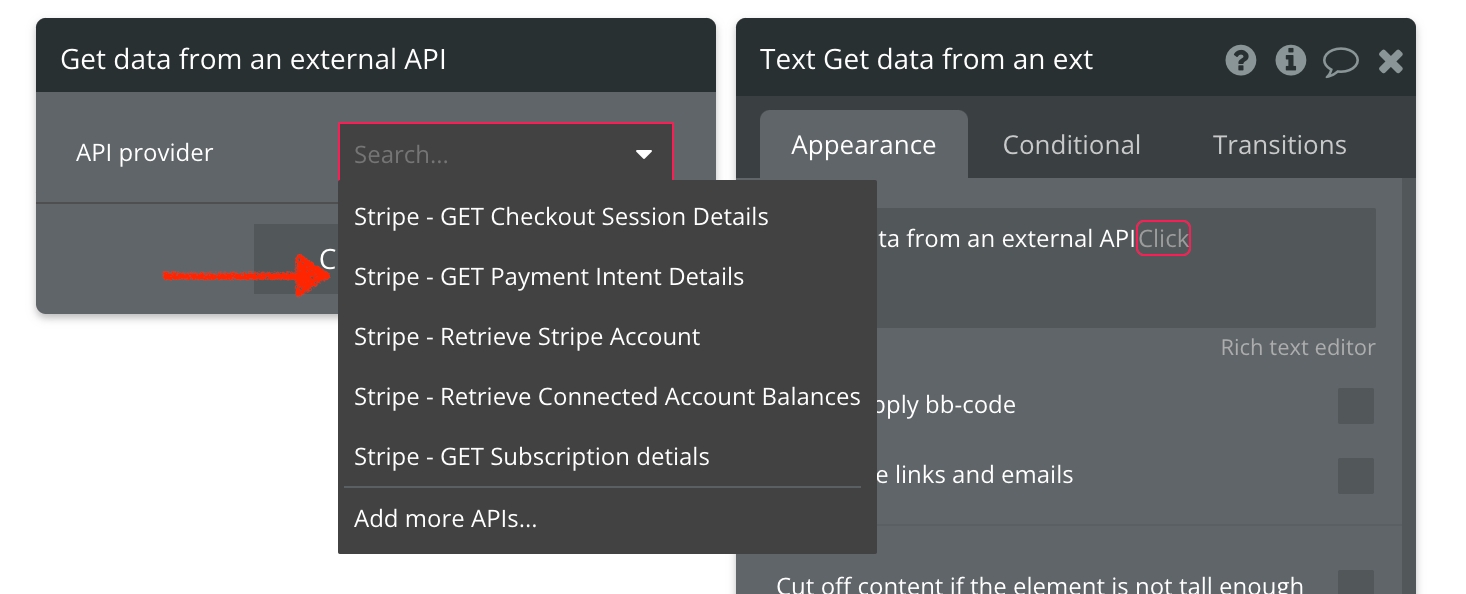Click the help question mark icon
This screenshot has height=594, width=1466.
click(1240, 61)
